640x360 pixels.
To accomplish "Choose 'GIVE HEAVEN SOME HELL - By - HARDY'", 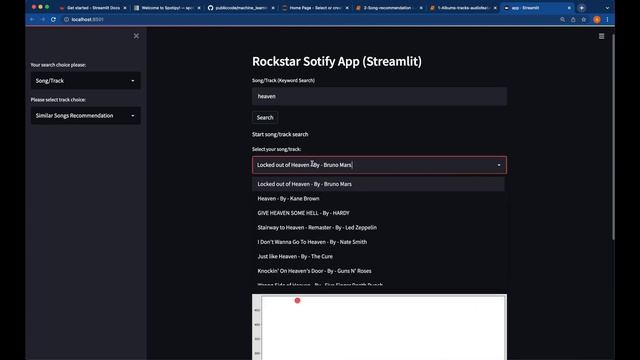I will (378, 213).
